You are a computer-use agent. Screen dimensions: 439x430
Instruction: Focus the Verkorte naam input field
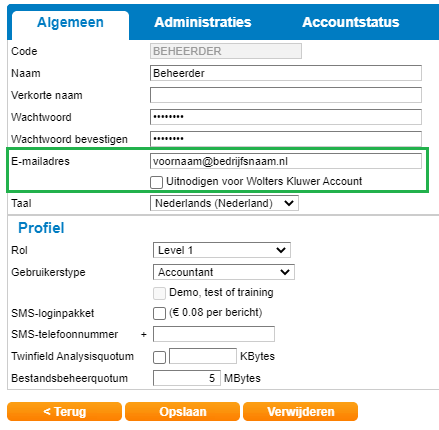pyautogui.click(x=286, y=95)
